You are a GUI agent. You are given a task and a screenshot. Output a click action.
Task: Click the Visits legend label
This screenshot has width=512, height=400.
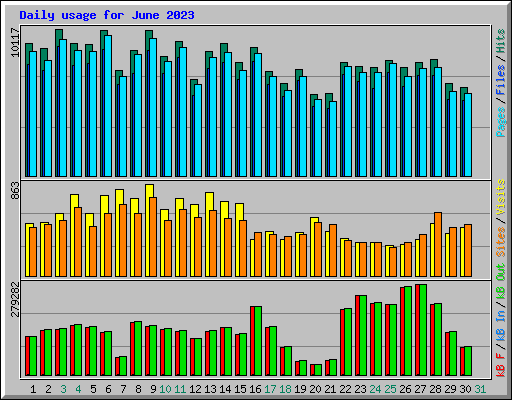501,197
